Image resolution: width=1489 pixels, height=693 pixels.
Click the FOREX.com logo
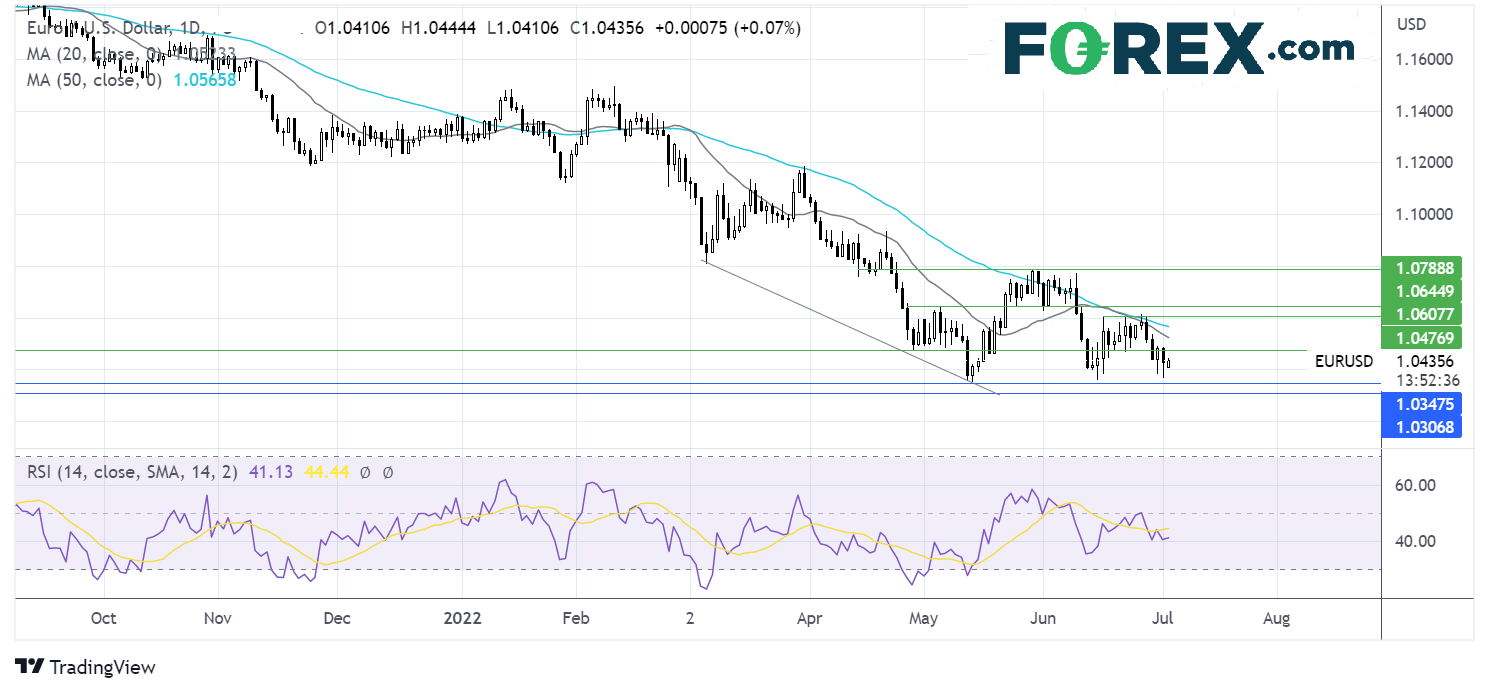(1179, 48)
